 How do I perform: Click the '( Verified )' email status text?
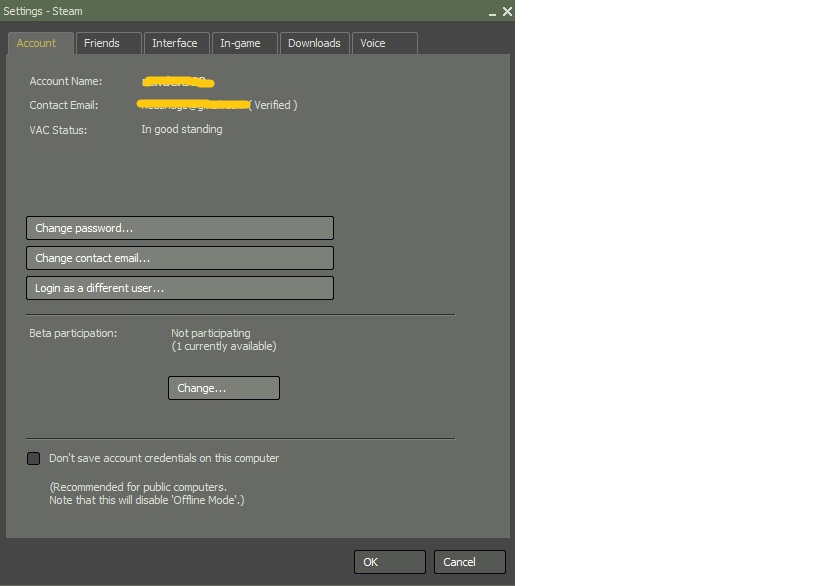[273, 105]
